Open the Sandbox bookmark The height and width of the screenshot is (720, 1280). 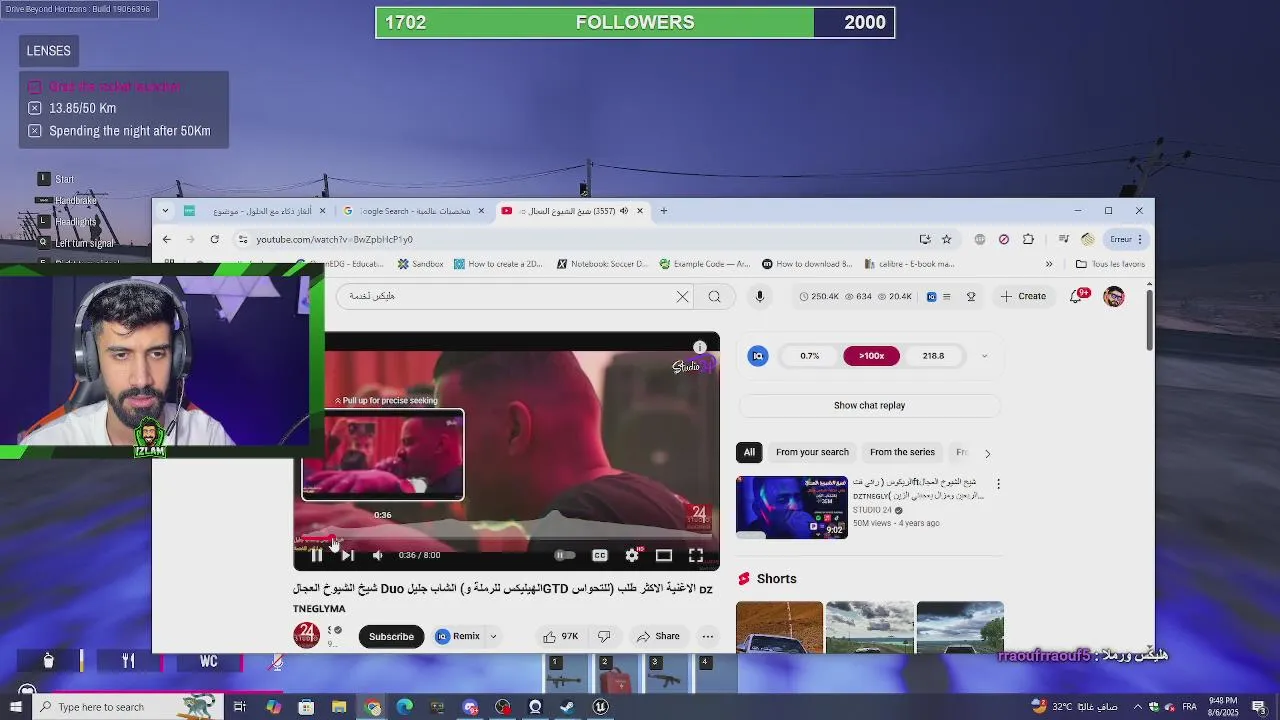coord(421,264)
